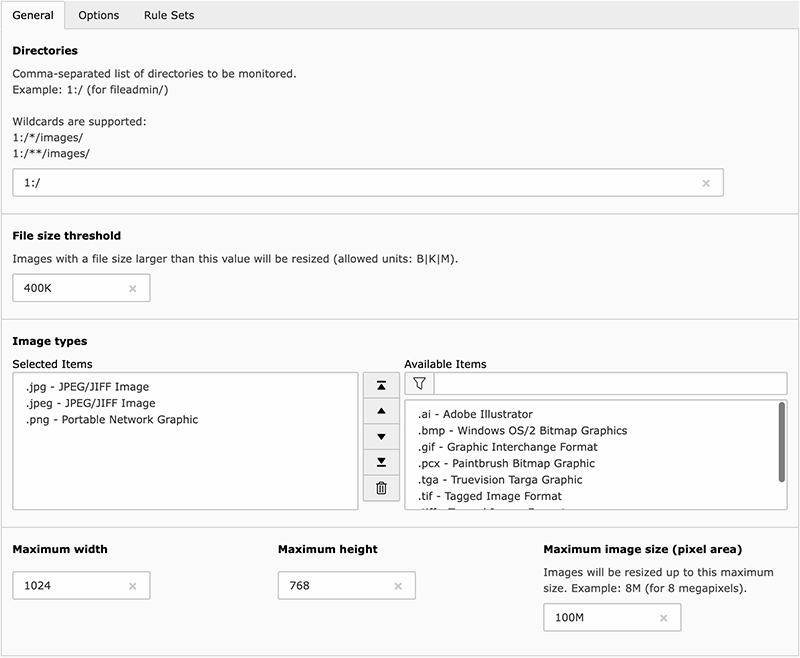Click the filter funnel icon above Available Items
This screenshot has height=658, width=800.
419,383
